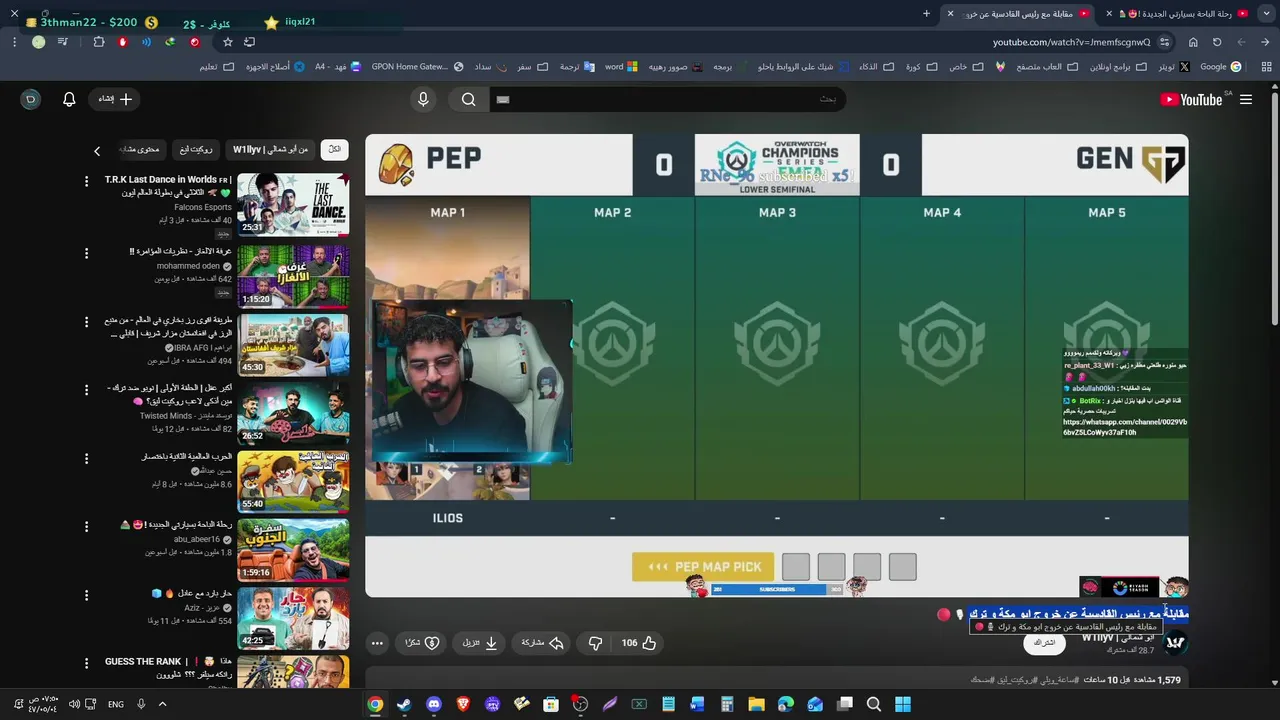1280x720 pixels.
Task: Open Chrome from the taskbar
Action: pyautogui.click(x=375, y=704)
